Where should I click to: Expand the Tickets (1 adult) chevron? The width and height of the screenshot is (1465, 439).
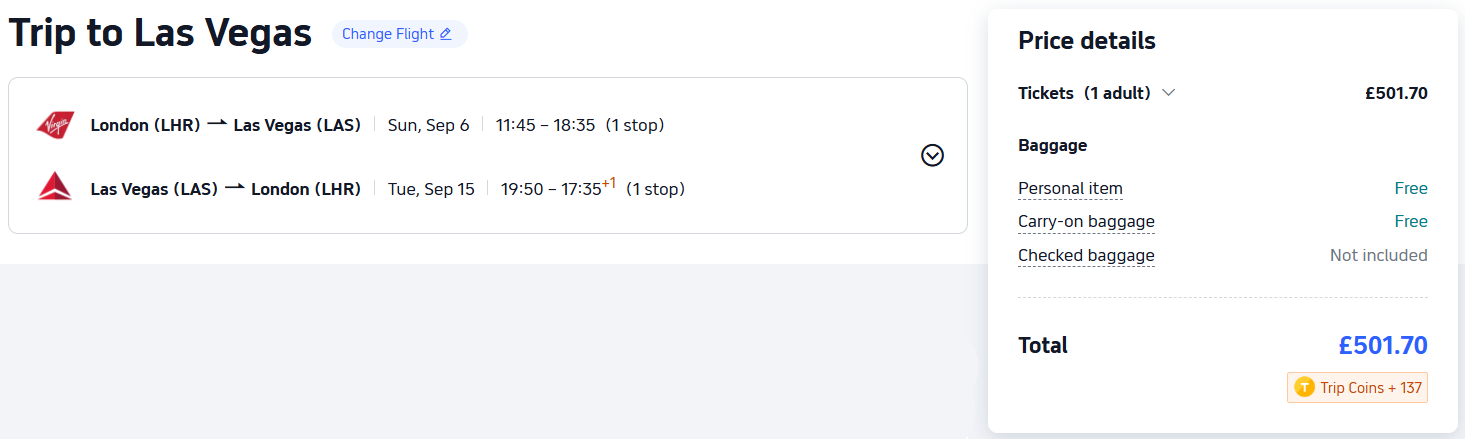point(1168,93)
